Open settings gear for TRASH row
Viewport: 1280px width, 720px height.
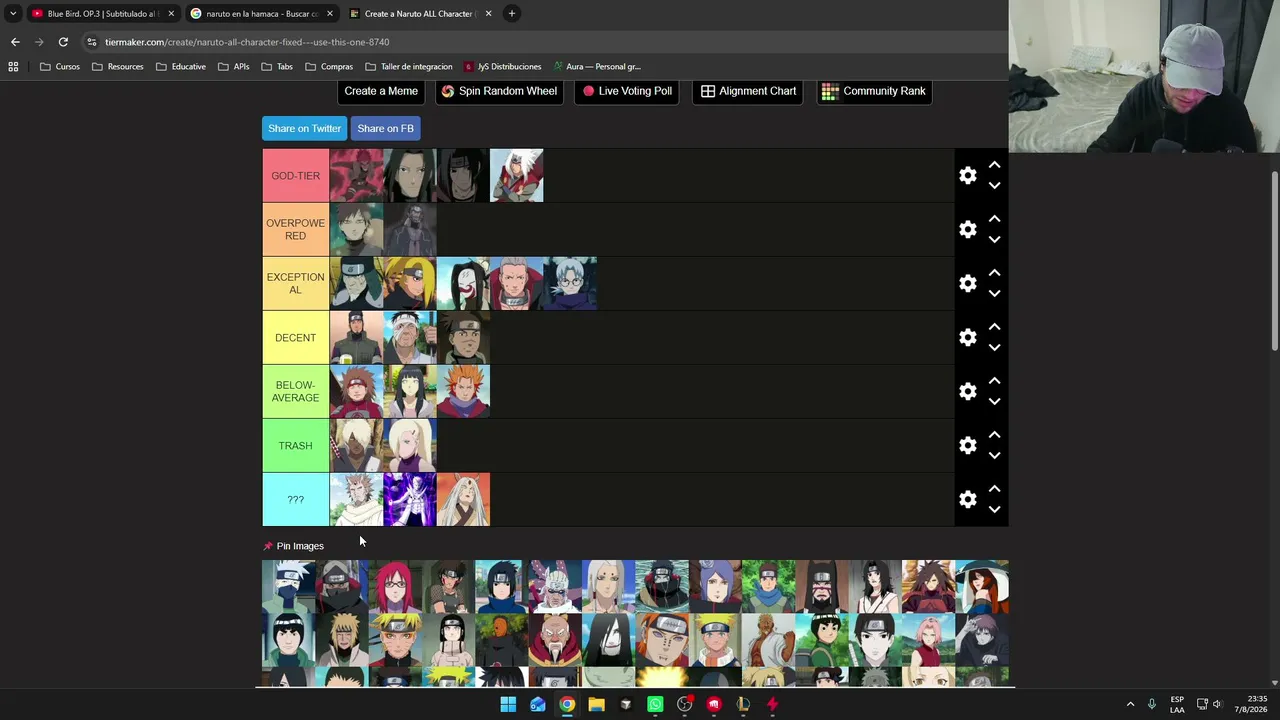point(967,446)
